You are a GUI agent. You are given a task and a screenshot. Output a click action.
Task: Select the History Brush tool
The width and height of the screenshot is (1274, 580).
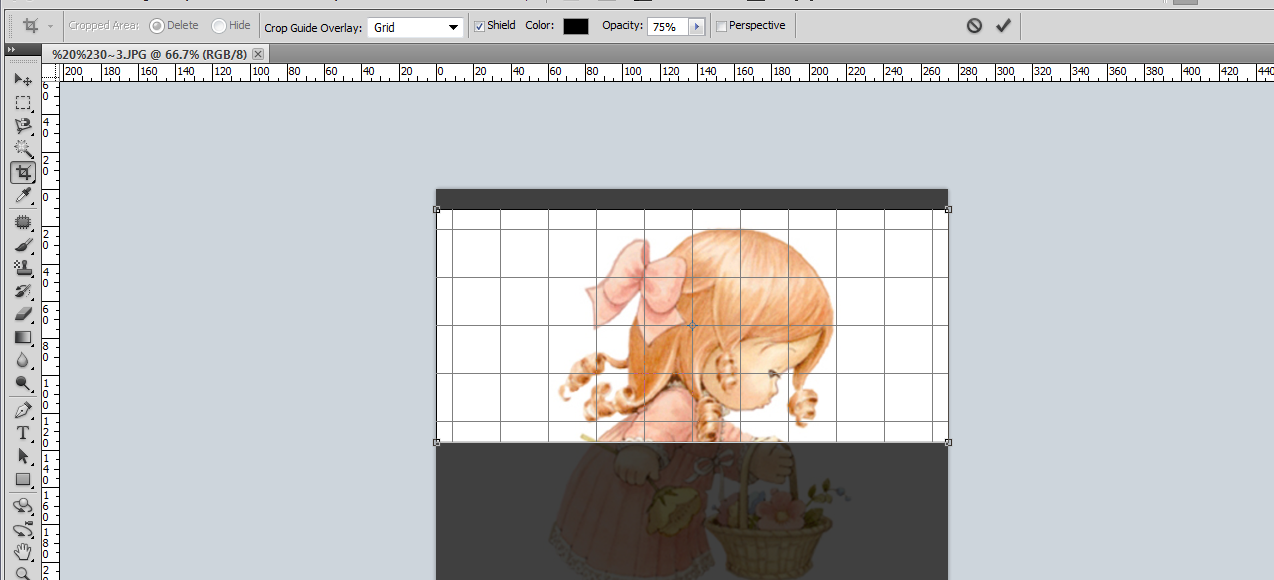click(x=23, y=291)
